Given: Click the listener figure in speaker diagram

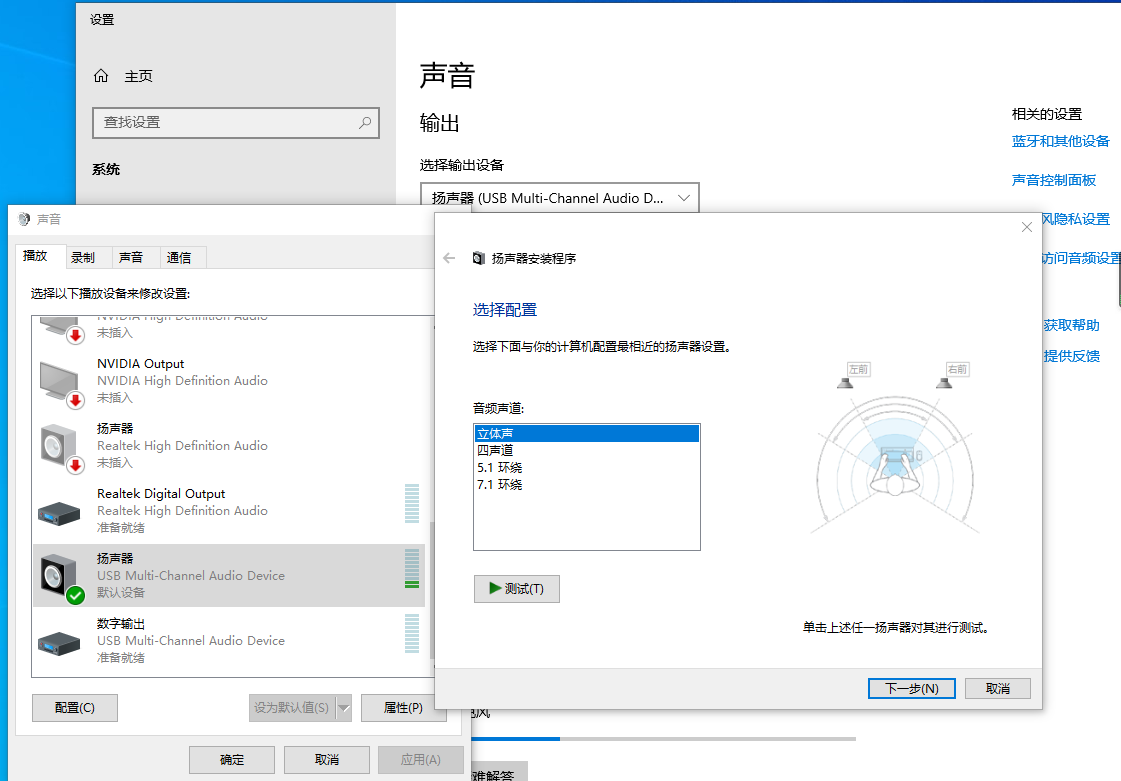Looking at the screenshot, I should pyautogui.click(x=895, y=476).
